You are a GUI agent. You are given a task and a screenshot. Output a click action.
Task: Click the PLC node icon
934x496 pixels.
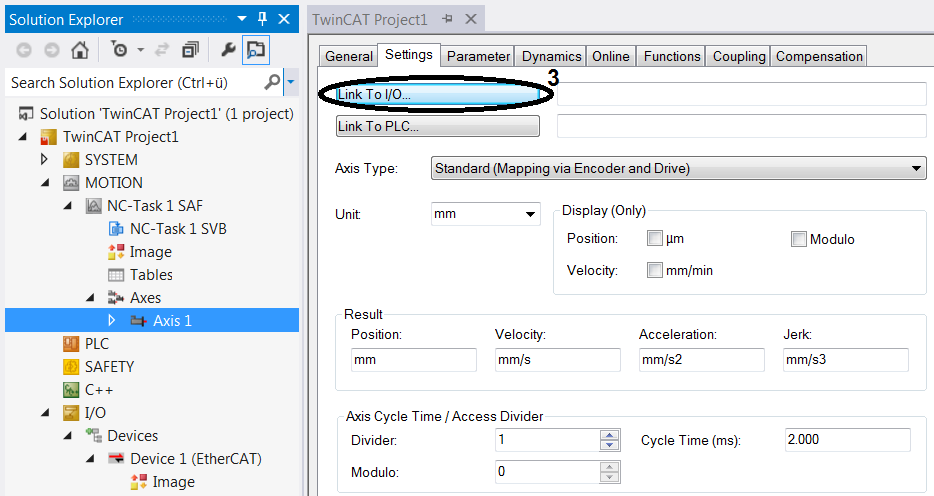click(71, 344)
